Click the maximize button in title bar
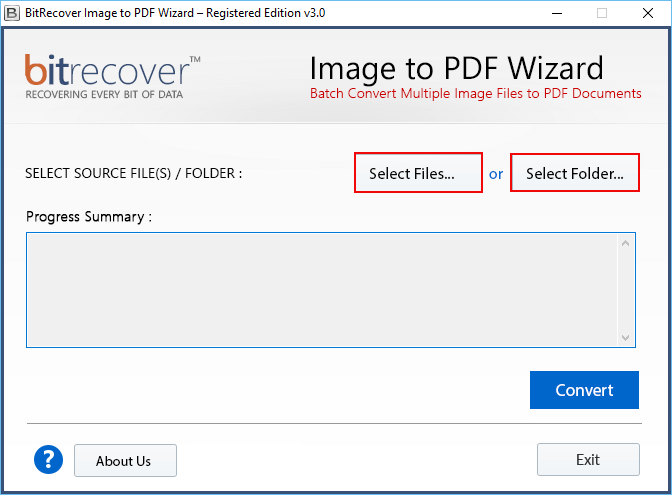 602,13
